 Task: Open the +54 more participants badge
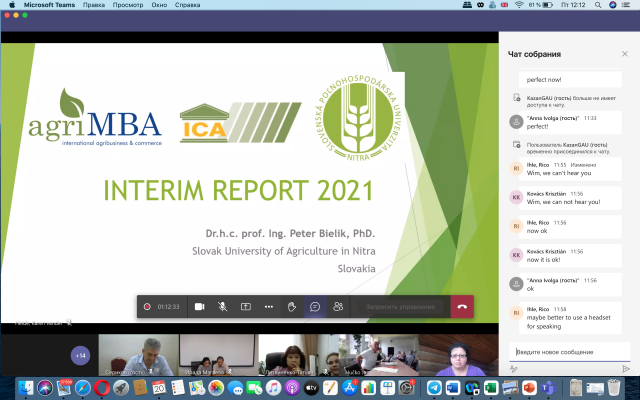(x=80, y=356)
